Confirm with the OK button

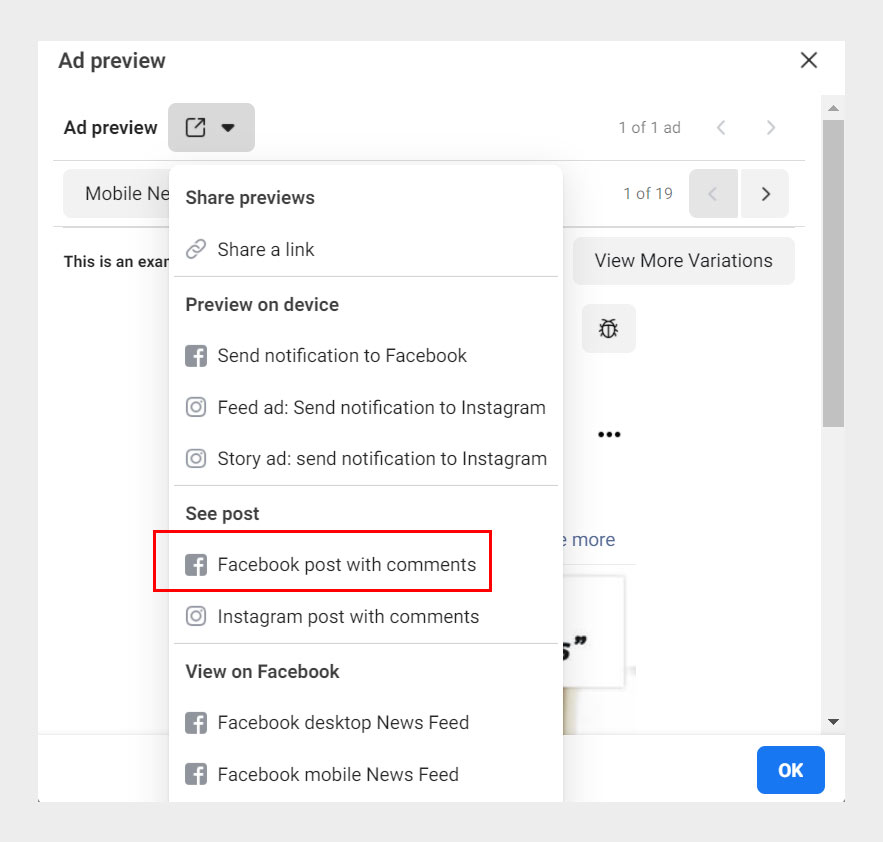point(791,770)
